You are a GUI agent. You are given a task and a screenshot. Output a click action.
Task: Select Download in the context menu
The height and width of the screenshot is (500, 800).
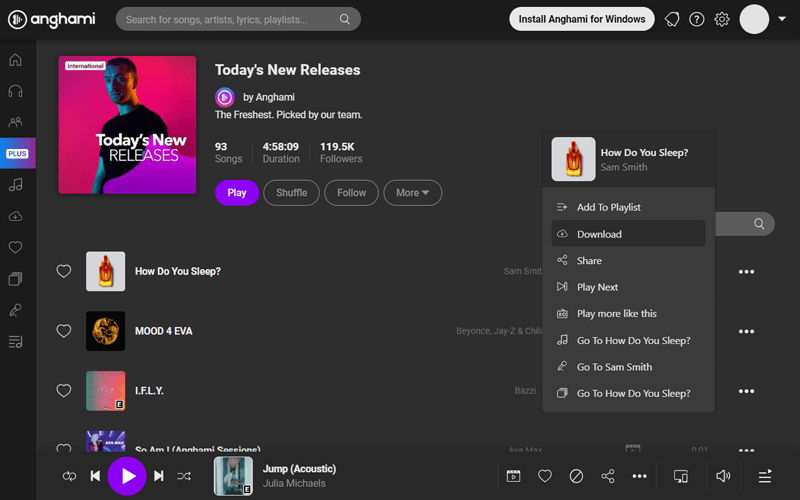628,234
